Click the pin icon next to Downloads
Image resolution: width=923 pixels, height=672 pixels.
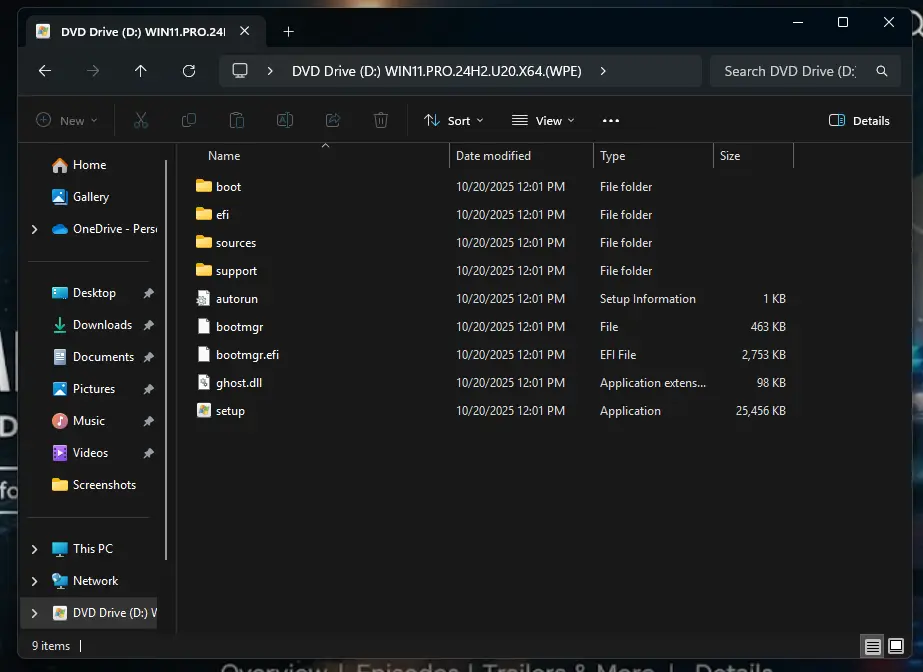(148, 325)
